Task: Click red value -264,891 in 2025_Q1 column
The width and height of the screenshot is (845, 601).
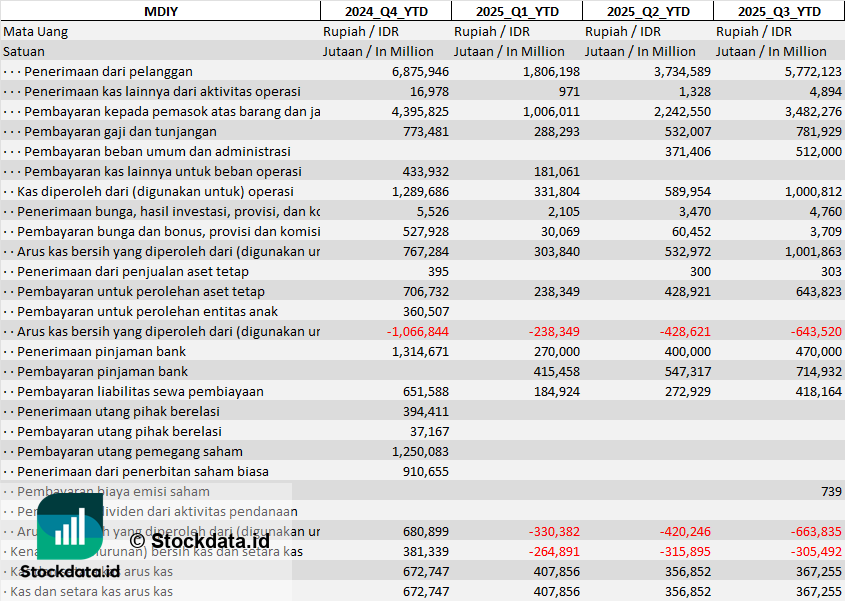Action: coord(554,550)
